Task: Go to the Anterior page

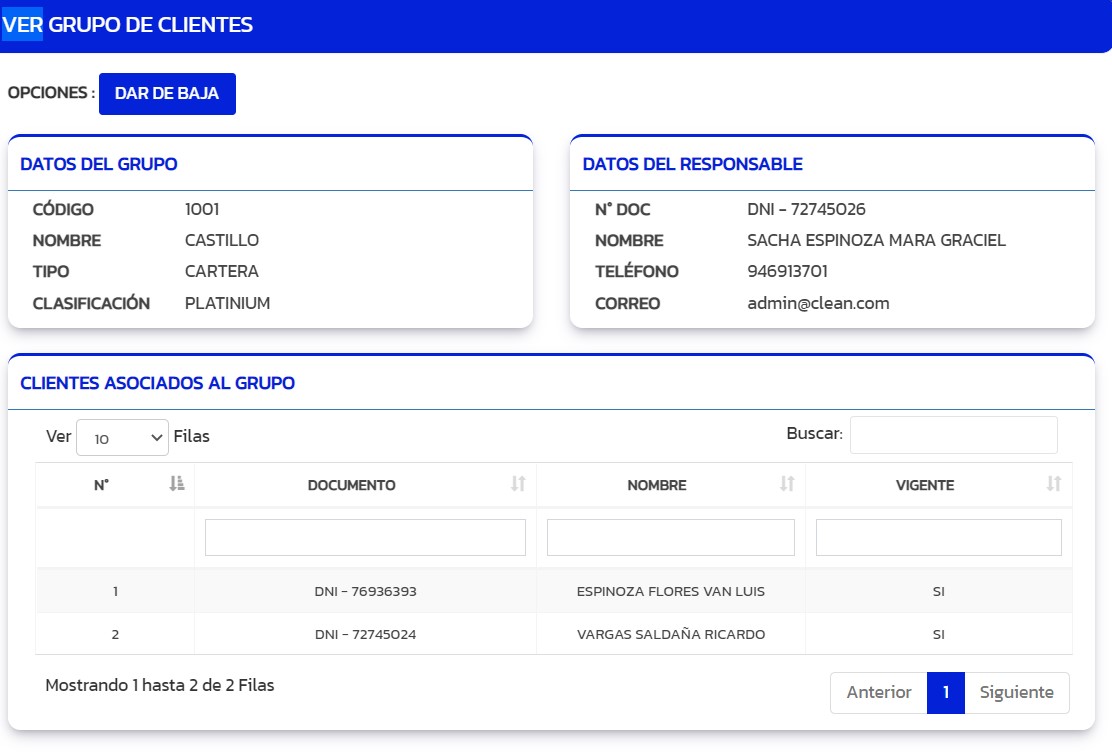Action: pyautogui.click(x=878, y=692)
